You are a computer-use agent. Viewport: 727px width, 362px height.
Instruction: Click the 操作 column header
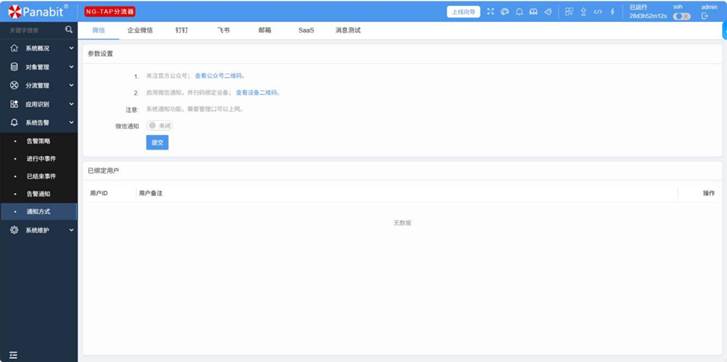(x=708, y=193)
